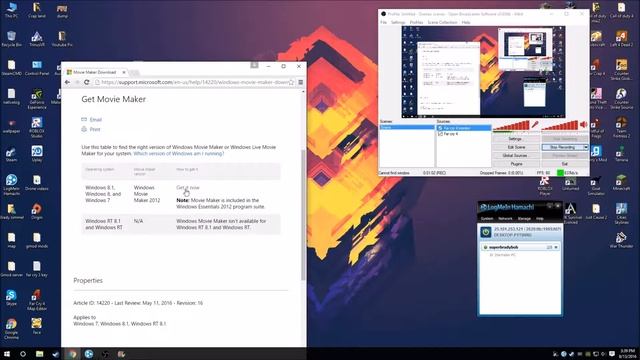This screenshot has width=640, height=360.
Task: Open the Control Panel desktop shortcut
Action: click(x=37, y=68)
